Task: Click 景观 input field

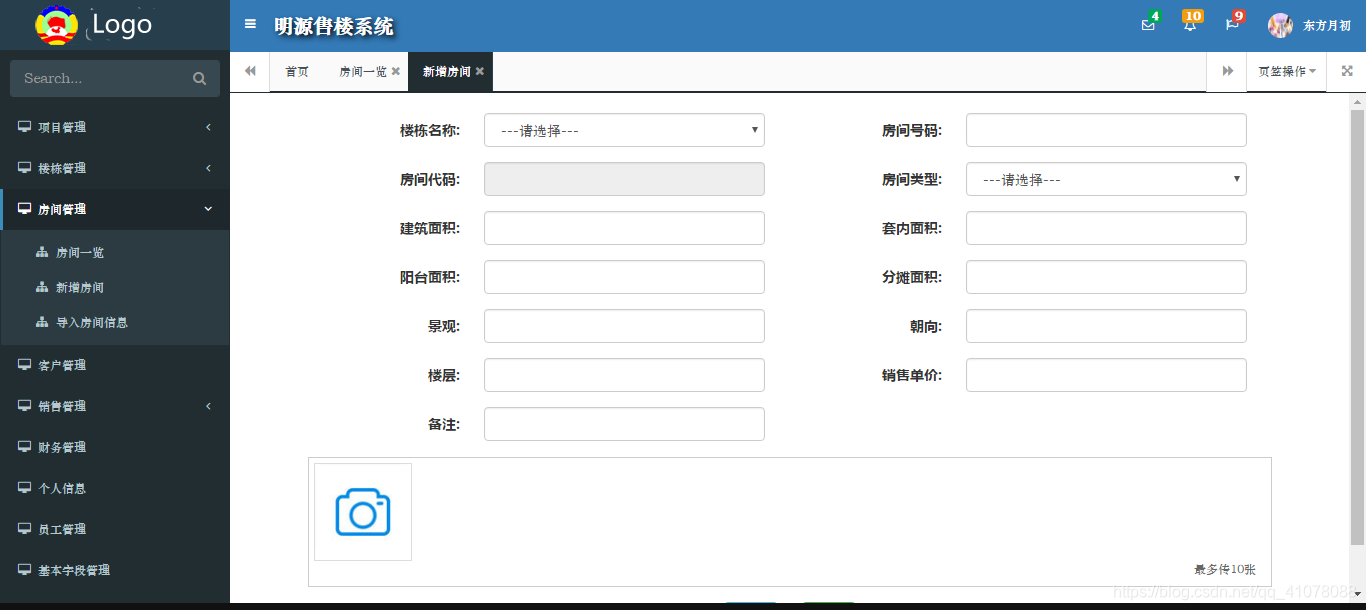Action: [624, 326]
